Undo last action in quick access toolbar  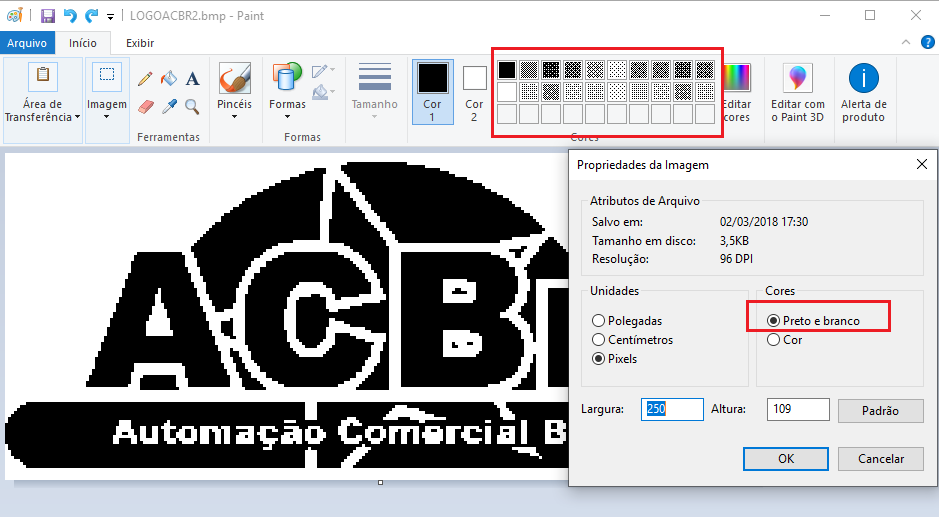pos(70,16)
